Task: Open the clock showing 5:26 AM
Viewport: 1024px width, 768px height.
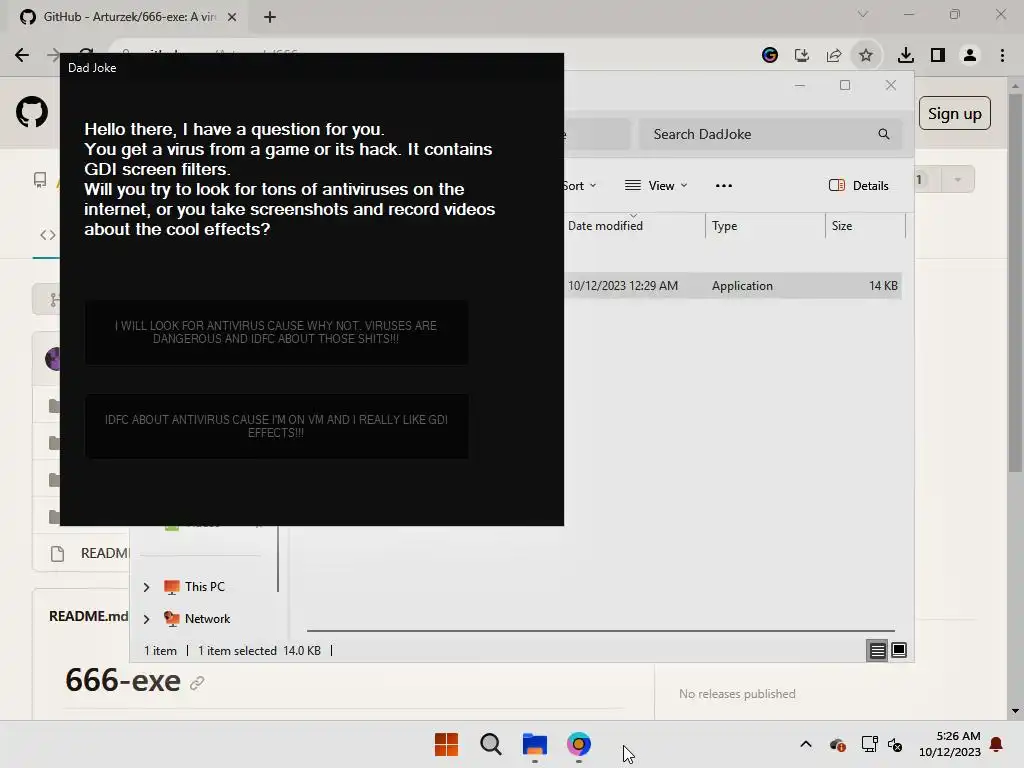Action: (x=950, y=744)
